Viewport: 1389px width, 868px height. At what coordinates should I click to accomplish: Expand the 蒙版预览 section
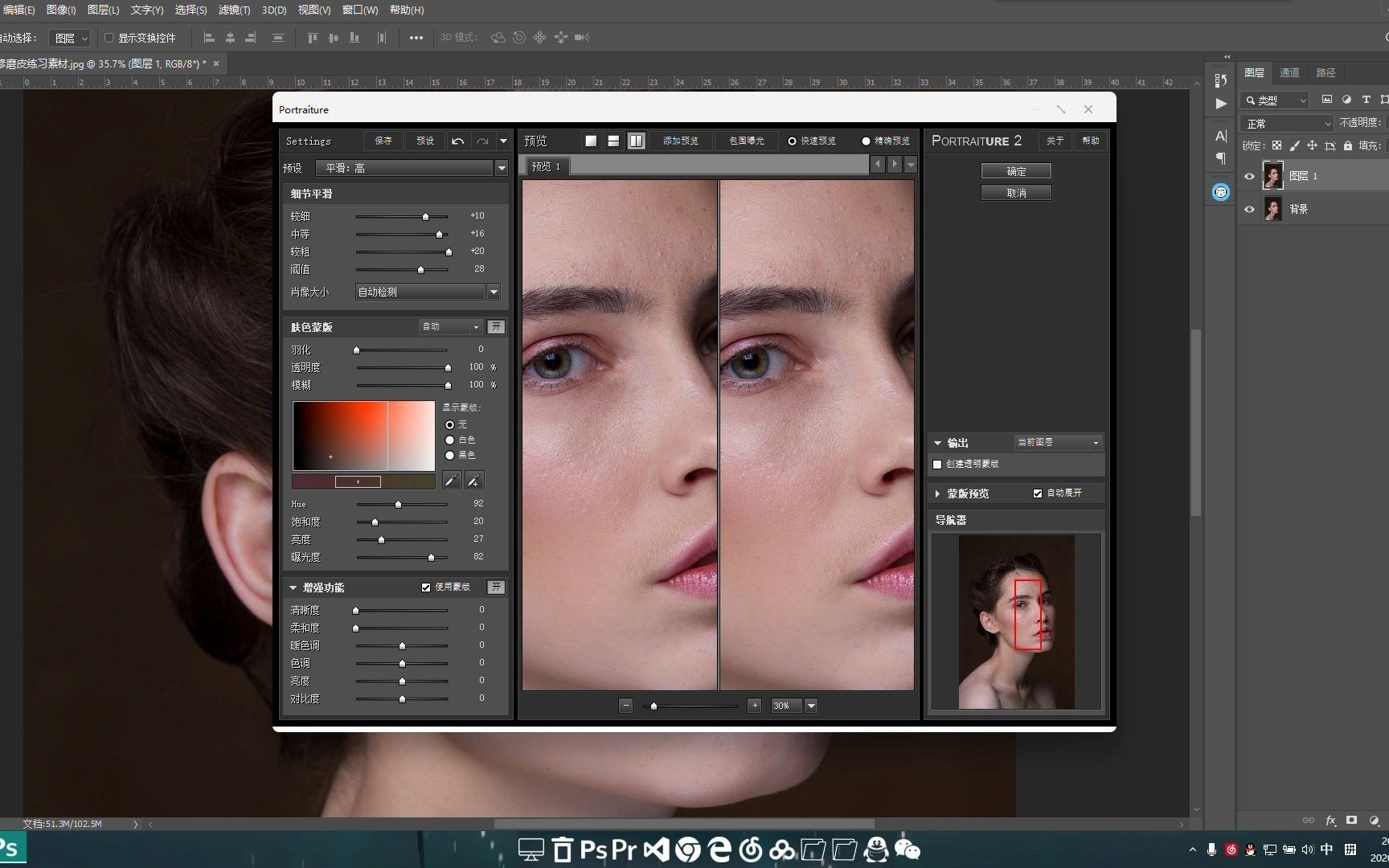[x=937, y=493]
